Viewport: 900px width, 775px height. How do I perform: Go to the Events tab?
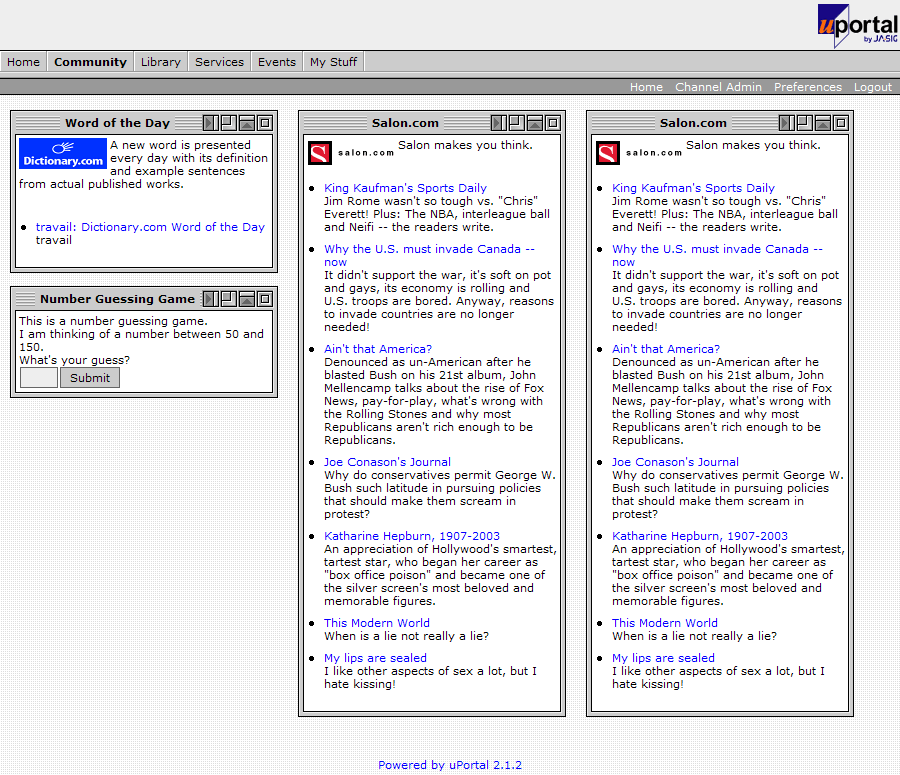(x=277, y=62)
